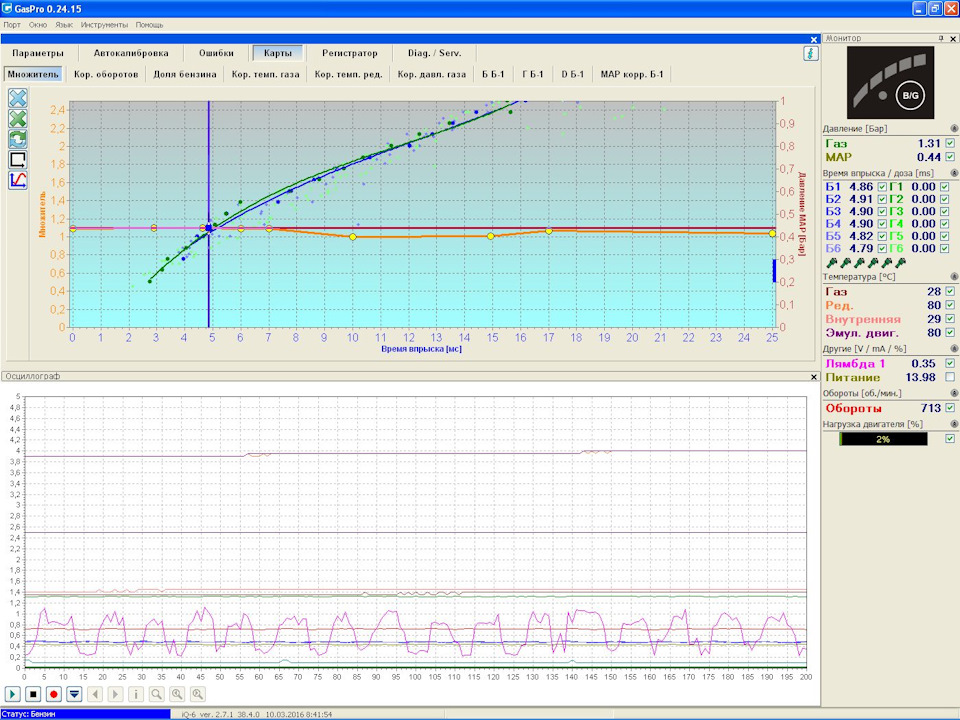Viewport: 960px width, 720px height.
Task: Select the MAP корр. Б-1 button
Action: point(632,75)
